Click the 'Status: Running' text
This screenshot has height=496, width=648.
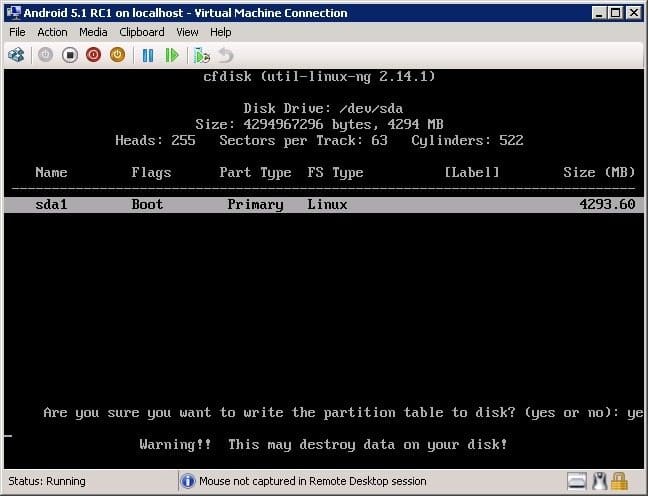coord(47,481)
